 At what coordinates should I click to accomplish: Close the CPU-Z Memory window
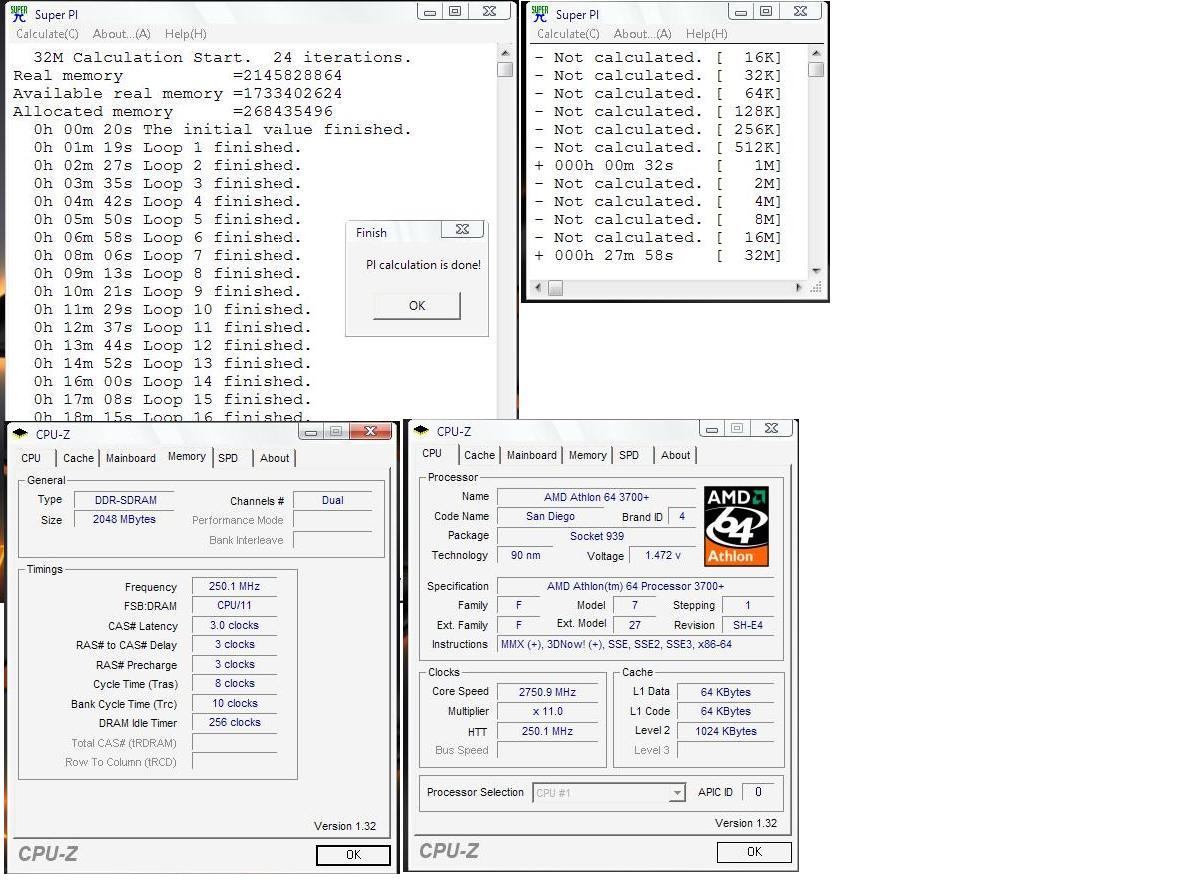(x=371, y=431)
